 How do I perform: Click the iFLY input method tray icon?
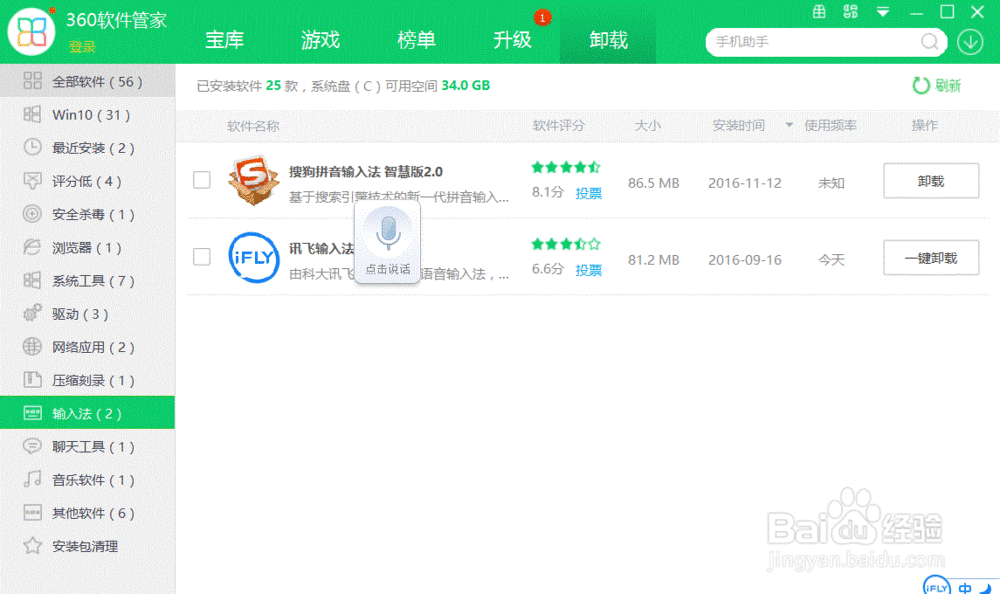point(937,586)
